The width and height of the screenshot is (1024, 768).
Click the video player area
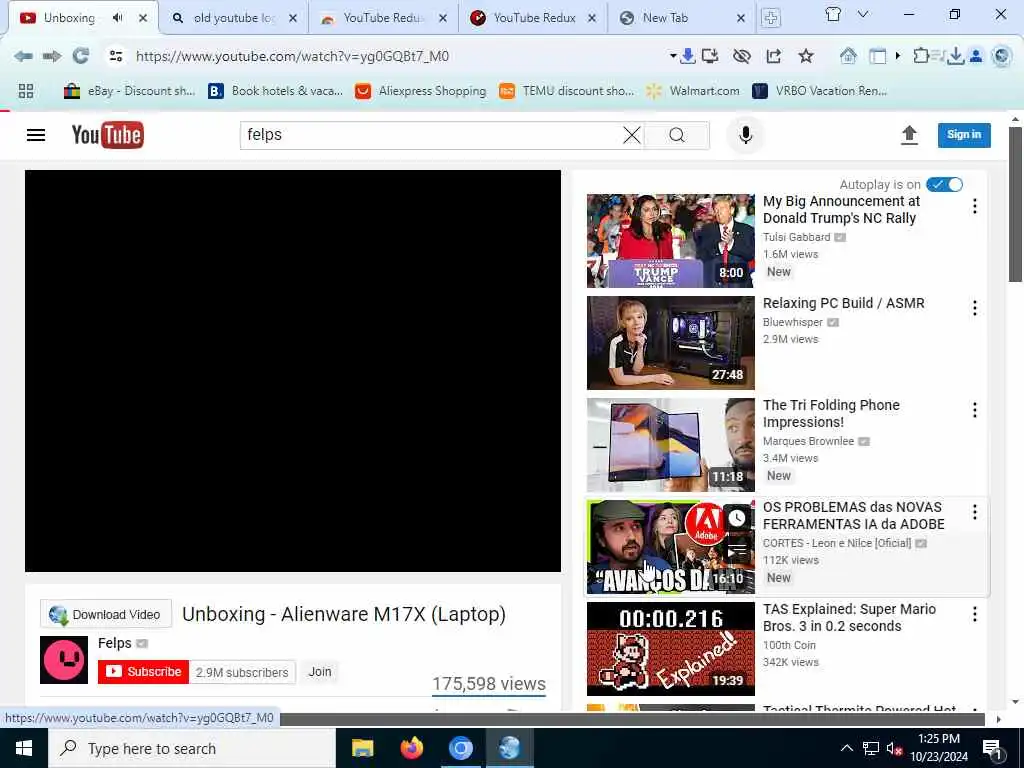pyautogui.click(x=293, y=371)
